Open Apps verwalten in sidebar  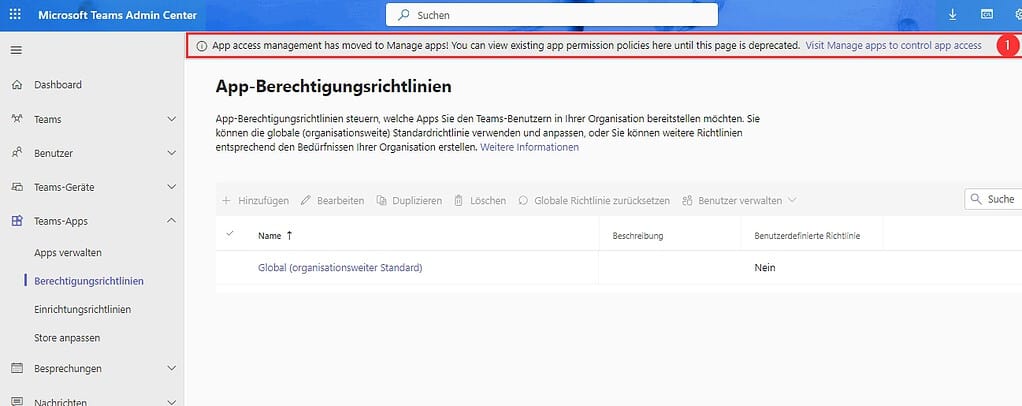[x=68, y=253]
